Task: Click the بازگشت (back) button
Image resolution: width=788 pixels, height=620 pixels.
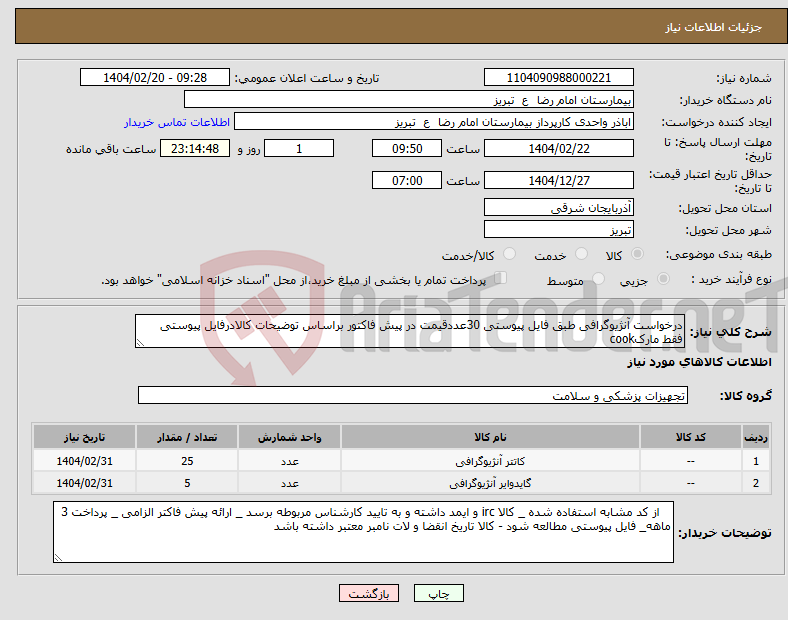Action: (x=369, y=593)
